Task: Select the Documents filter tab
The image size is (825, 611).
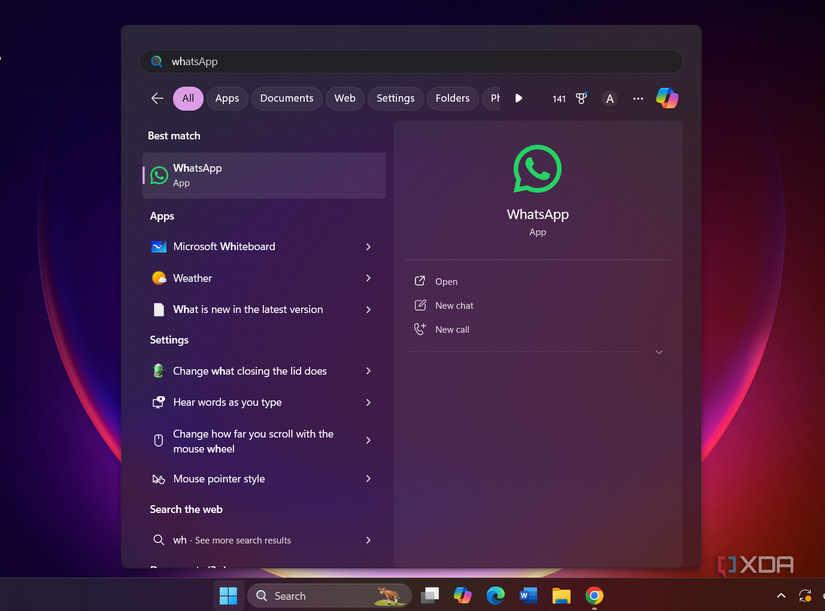Action: (x=287, y=98)
